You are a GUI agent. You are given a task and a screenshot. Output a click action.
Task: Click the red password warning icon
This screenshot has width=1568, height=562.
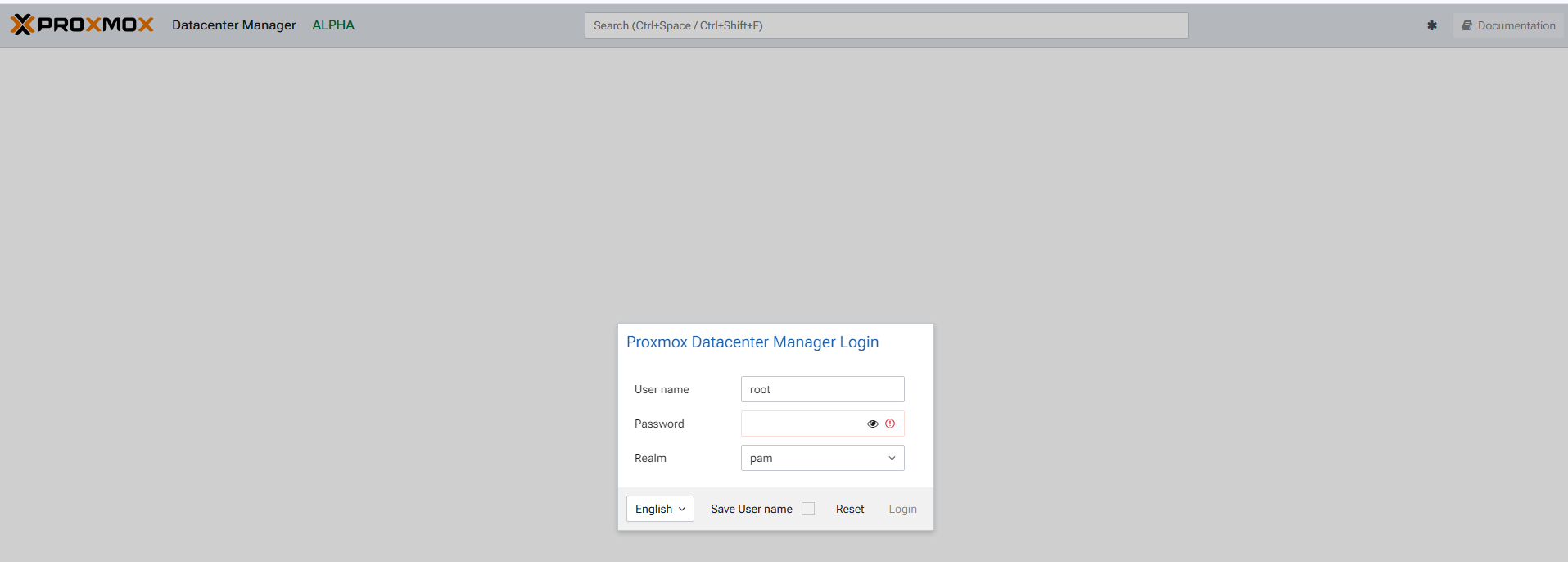pos(890,424)
